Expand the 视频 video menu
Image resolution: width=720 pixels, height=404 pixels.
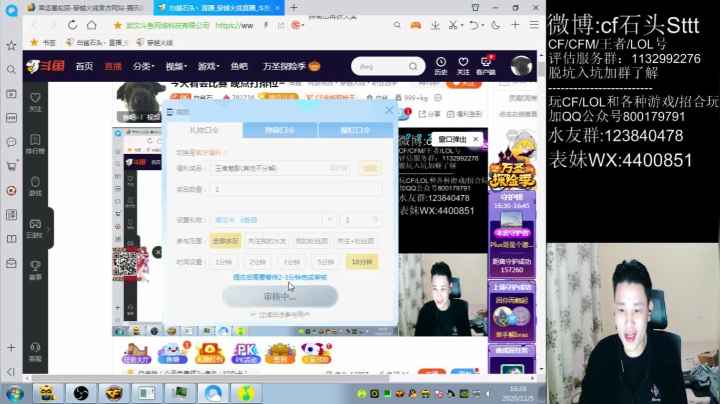coord(176,66)
